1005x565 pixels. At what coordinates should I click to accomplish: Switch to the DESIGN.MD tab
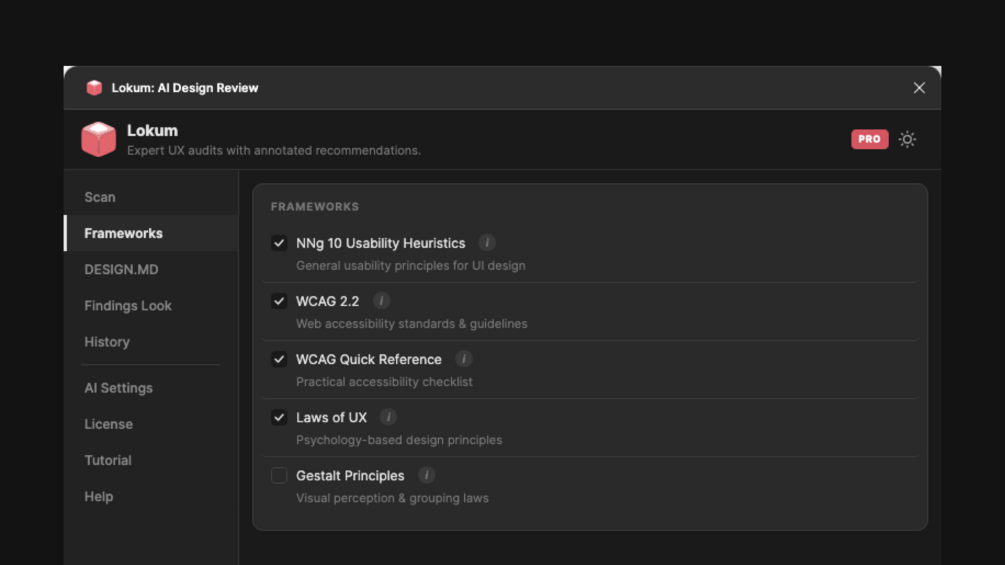[x=121, y=269]
